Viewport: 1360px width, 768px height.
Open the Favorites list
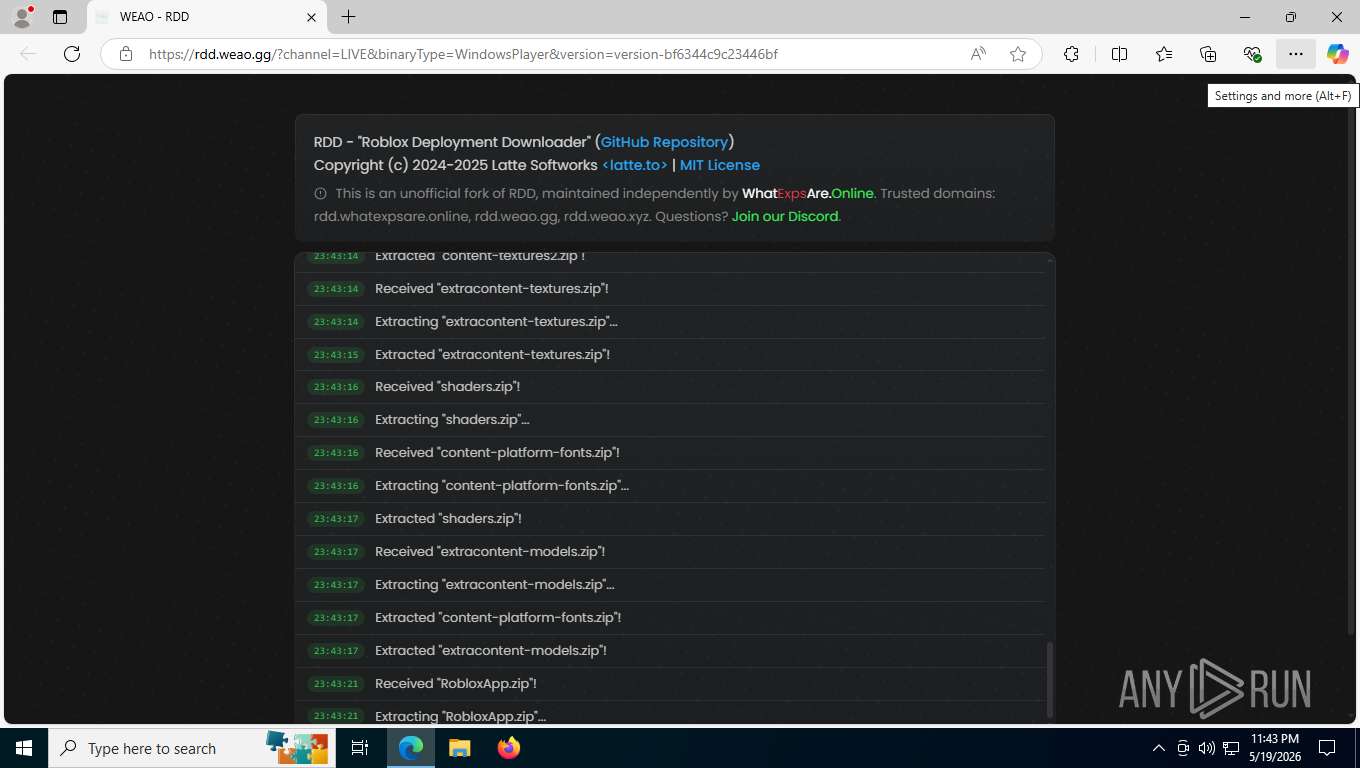(1164, 54)
